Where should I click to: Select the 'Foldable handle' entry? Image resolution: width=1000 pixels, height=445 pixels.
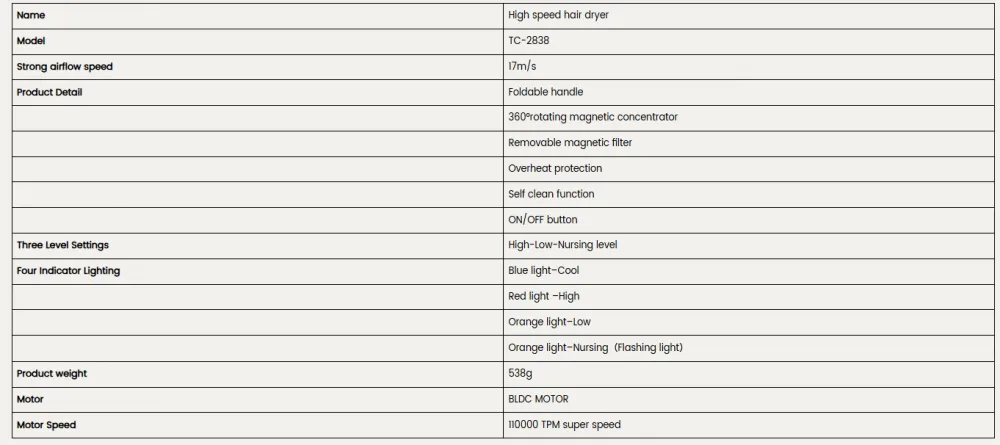pyautogui.click(x=545, y=92)
